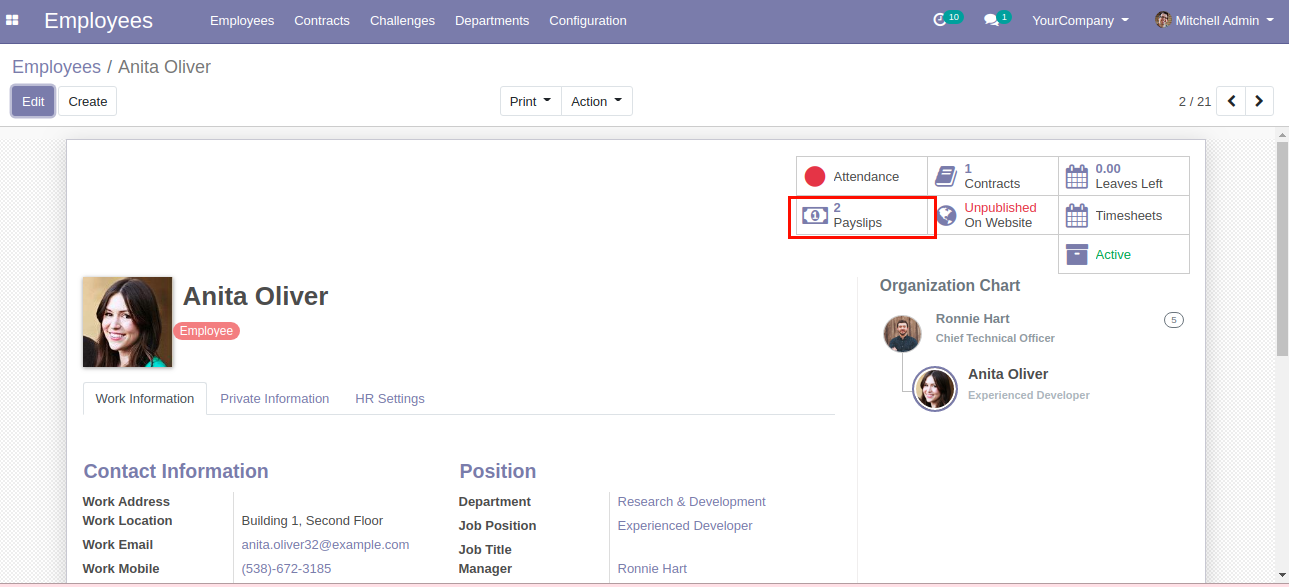Click the (538)-672-3185 phone link

click(286, 569)
